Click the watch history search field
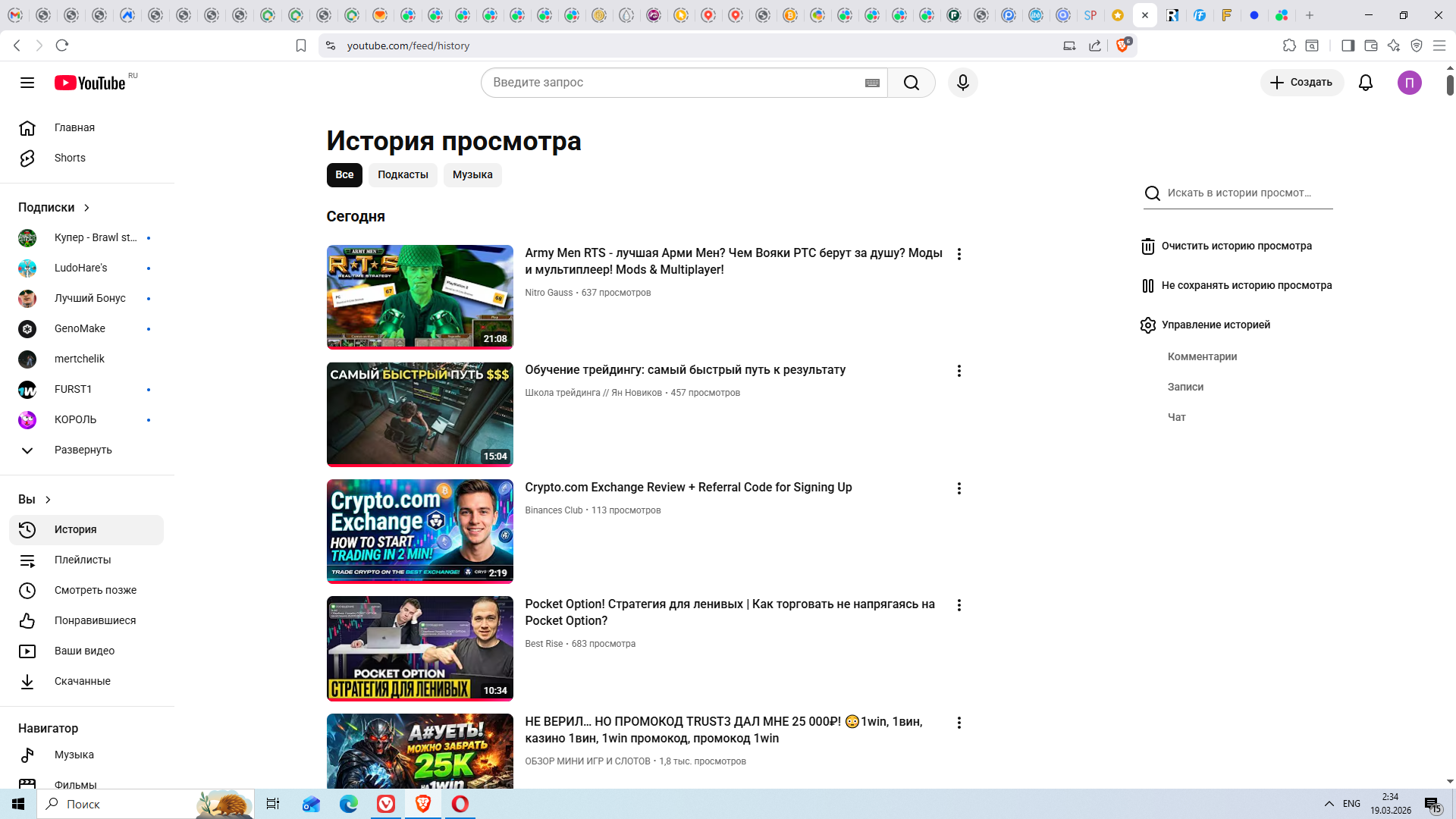The width and height of the screenshot is (1456, 819). [1244, 193]
